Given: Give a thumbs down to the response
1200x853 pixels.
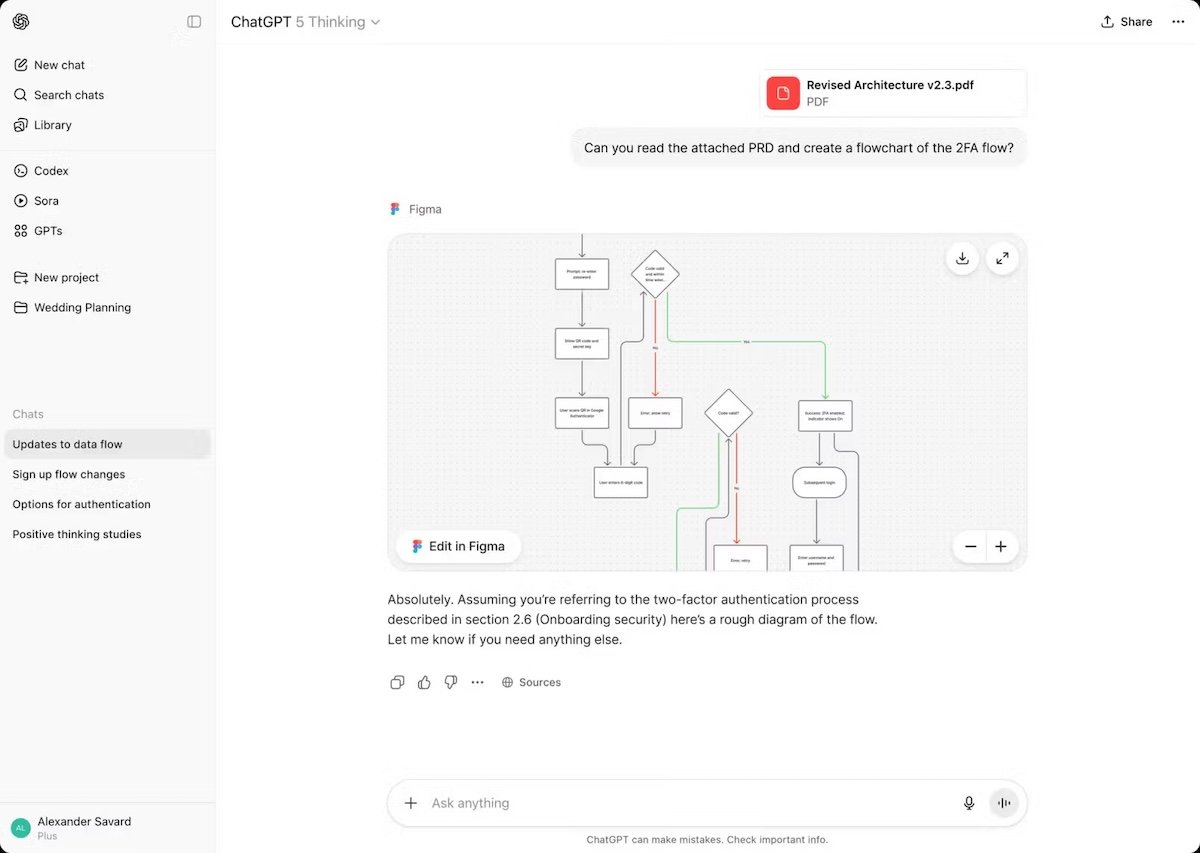Looking at the screenshot, I should click(x=450, y=682).
